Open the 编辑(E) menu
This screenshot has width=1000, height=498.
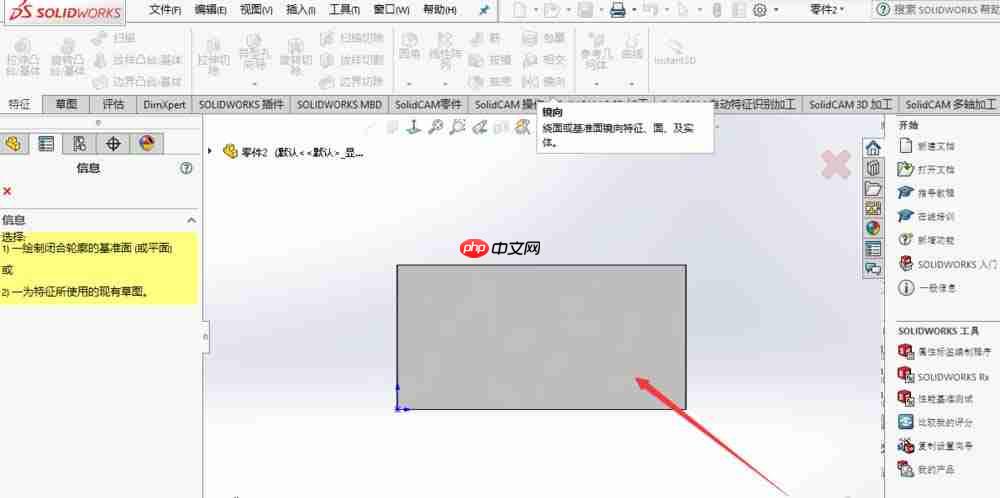pyautogui.click(x=210, y=10)
